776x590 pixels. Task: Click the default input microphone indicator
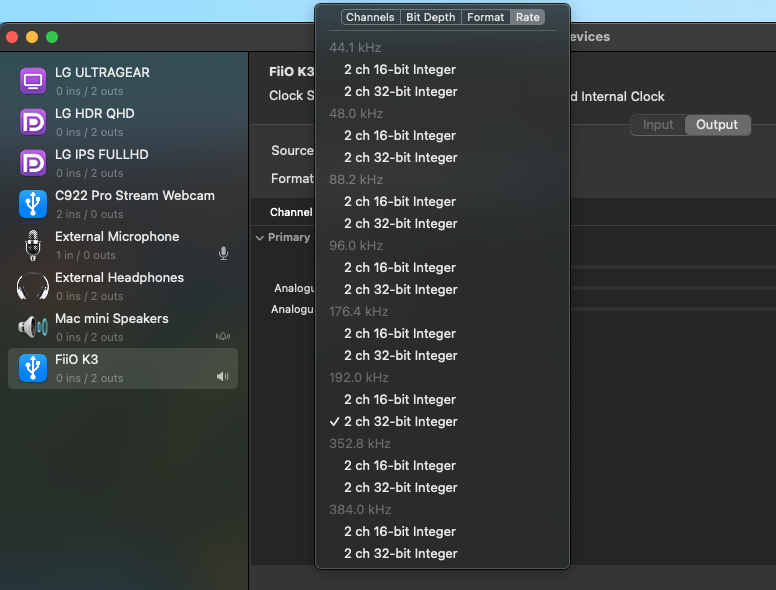click(x=224, y=253)
